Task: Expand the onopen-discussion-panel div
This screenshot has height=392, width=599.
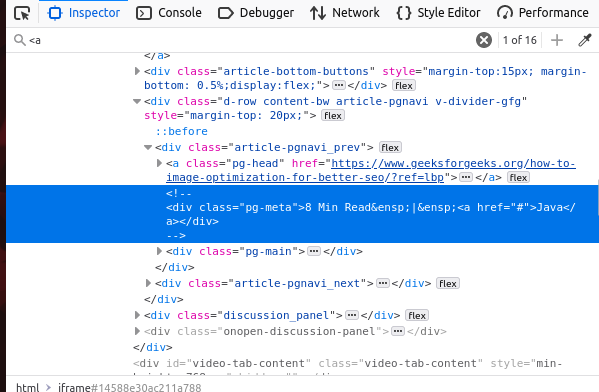Action: [x=137, y=331]
